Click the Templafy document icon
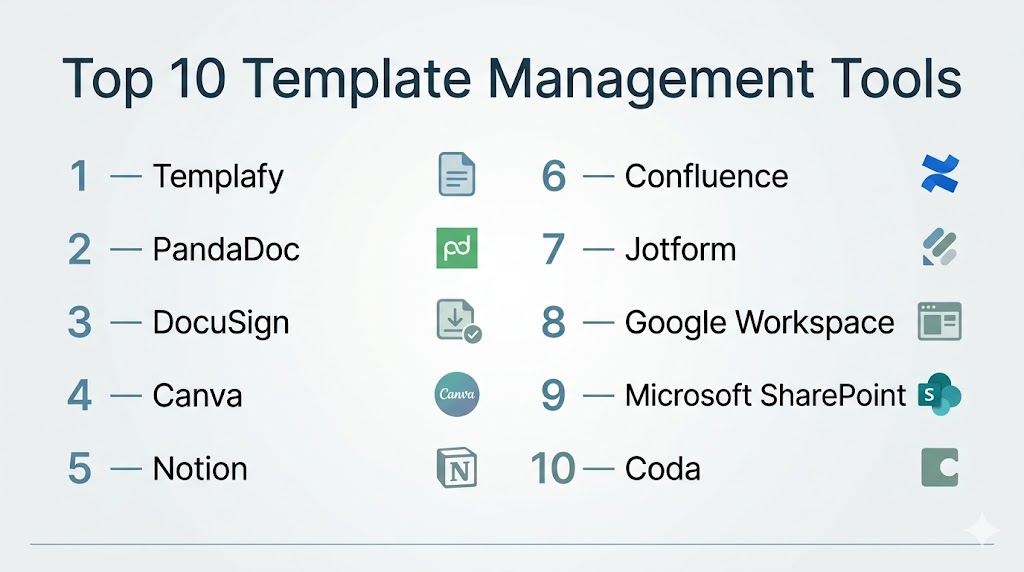This screenshot has height=572, width=1024. coord(457,176)
